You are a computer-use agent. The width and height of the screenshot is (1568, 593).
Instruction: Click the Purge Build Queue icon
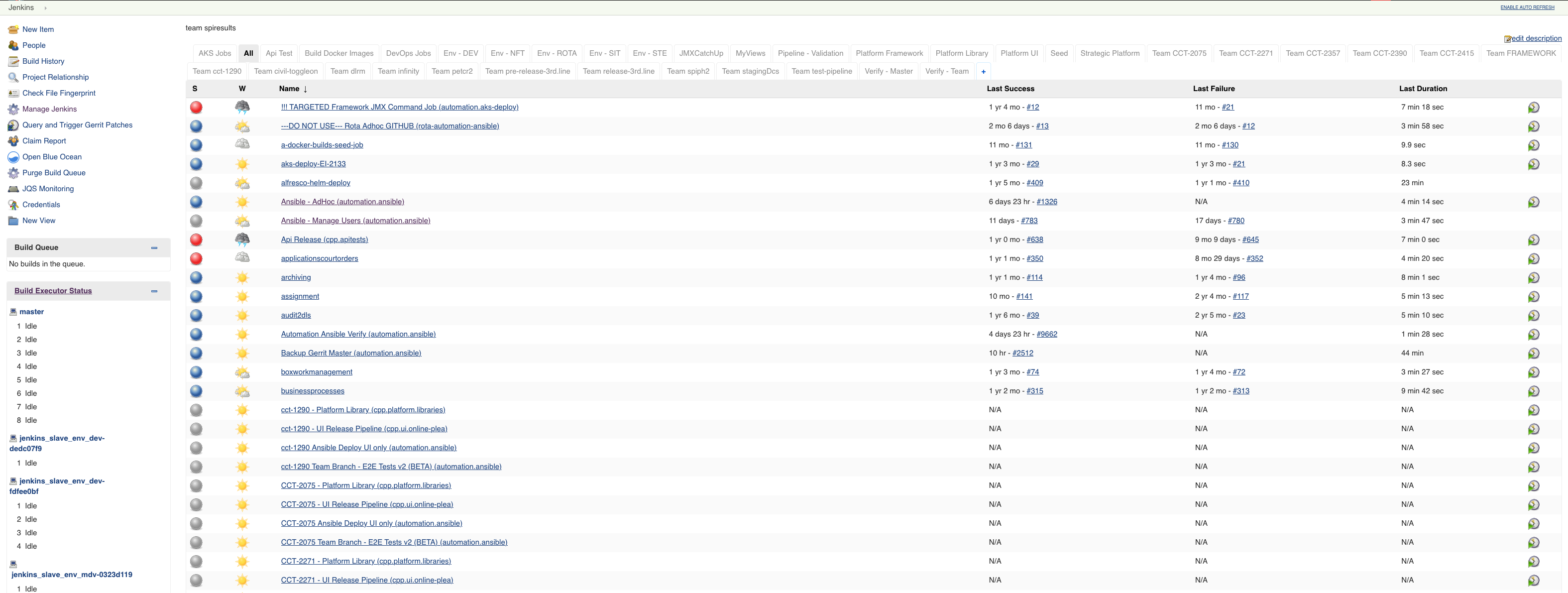click(13, 173)
